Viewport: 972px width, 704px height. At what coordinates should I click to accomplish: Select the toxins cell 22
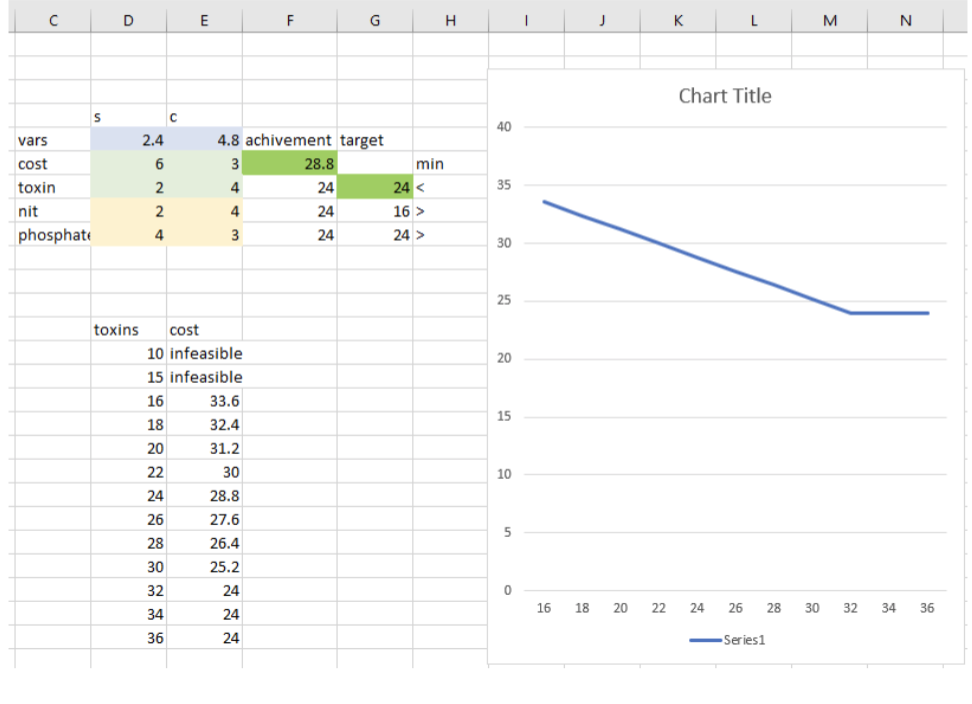click(128, 472)
